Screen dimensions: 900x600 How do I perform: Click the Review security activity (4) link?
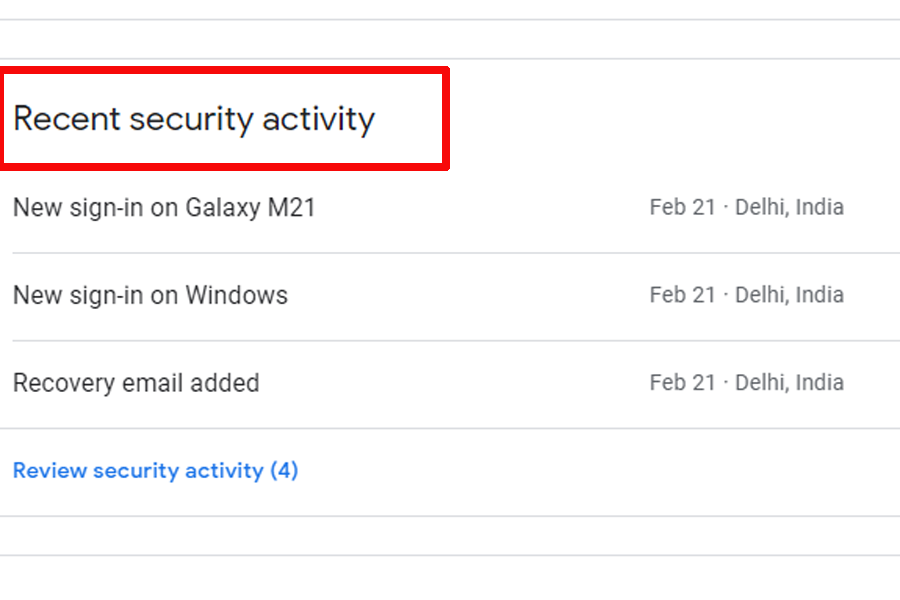click(x=155, y=471)
